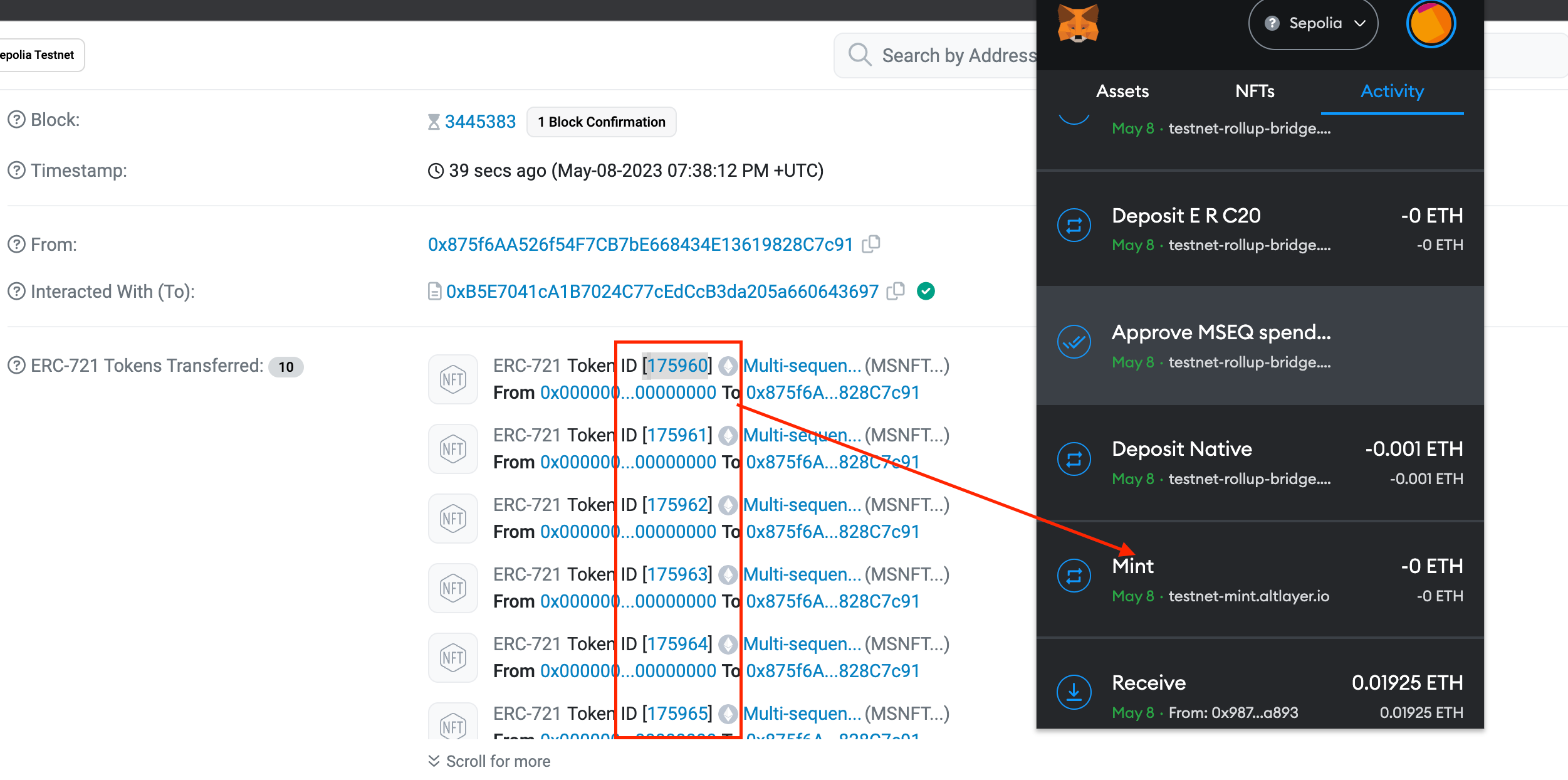
Task: Open Token ID 175961 link
Action: click(677, 435)
